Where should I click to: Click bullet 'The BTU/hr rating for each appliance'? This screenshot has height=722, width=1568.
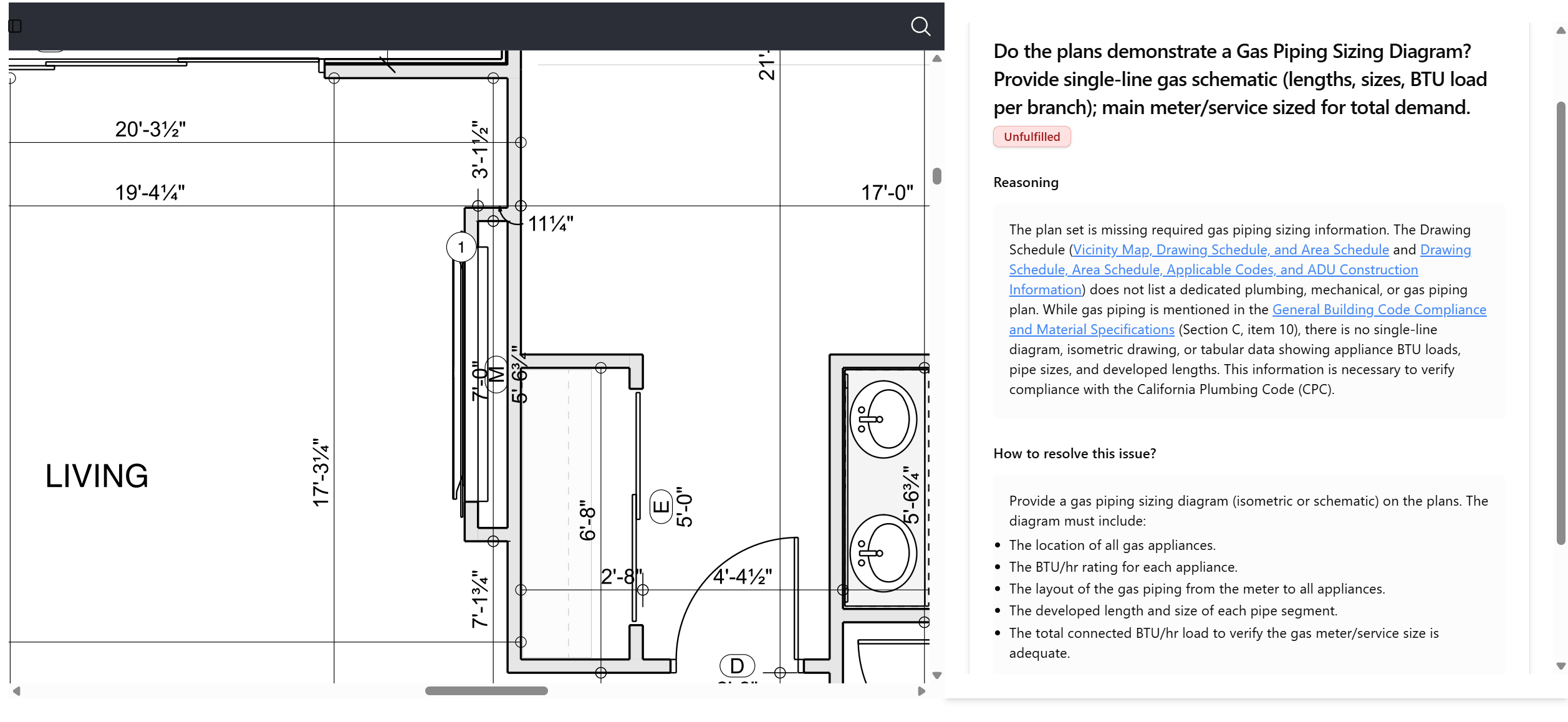[x=1123, y=567]
